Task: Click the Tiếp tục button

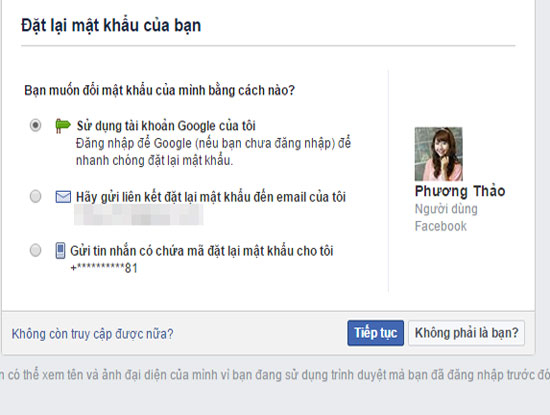Action: coord(375,333)
